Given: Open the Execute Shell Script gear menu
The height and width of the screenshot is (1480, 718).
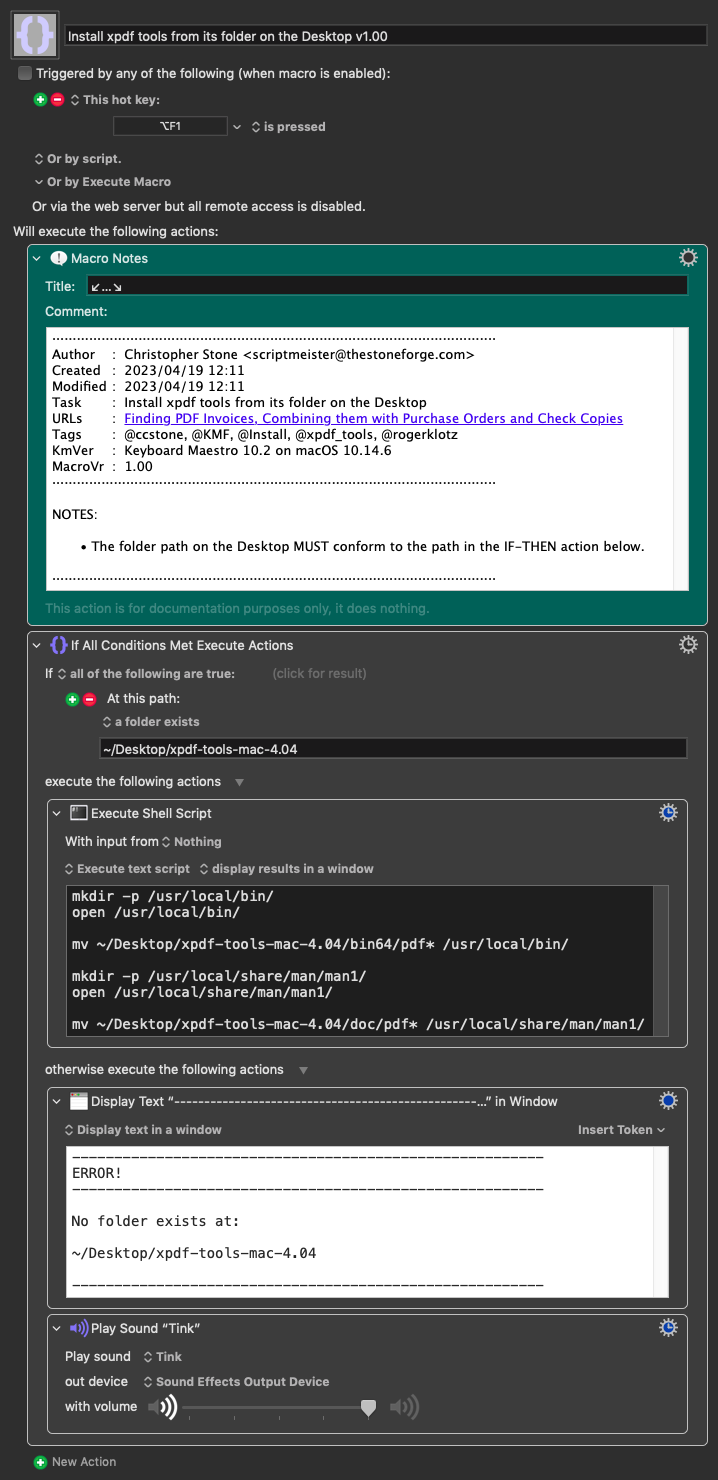Looking at the screenshot, I should [x=669, y=813].
